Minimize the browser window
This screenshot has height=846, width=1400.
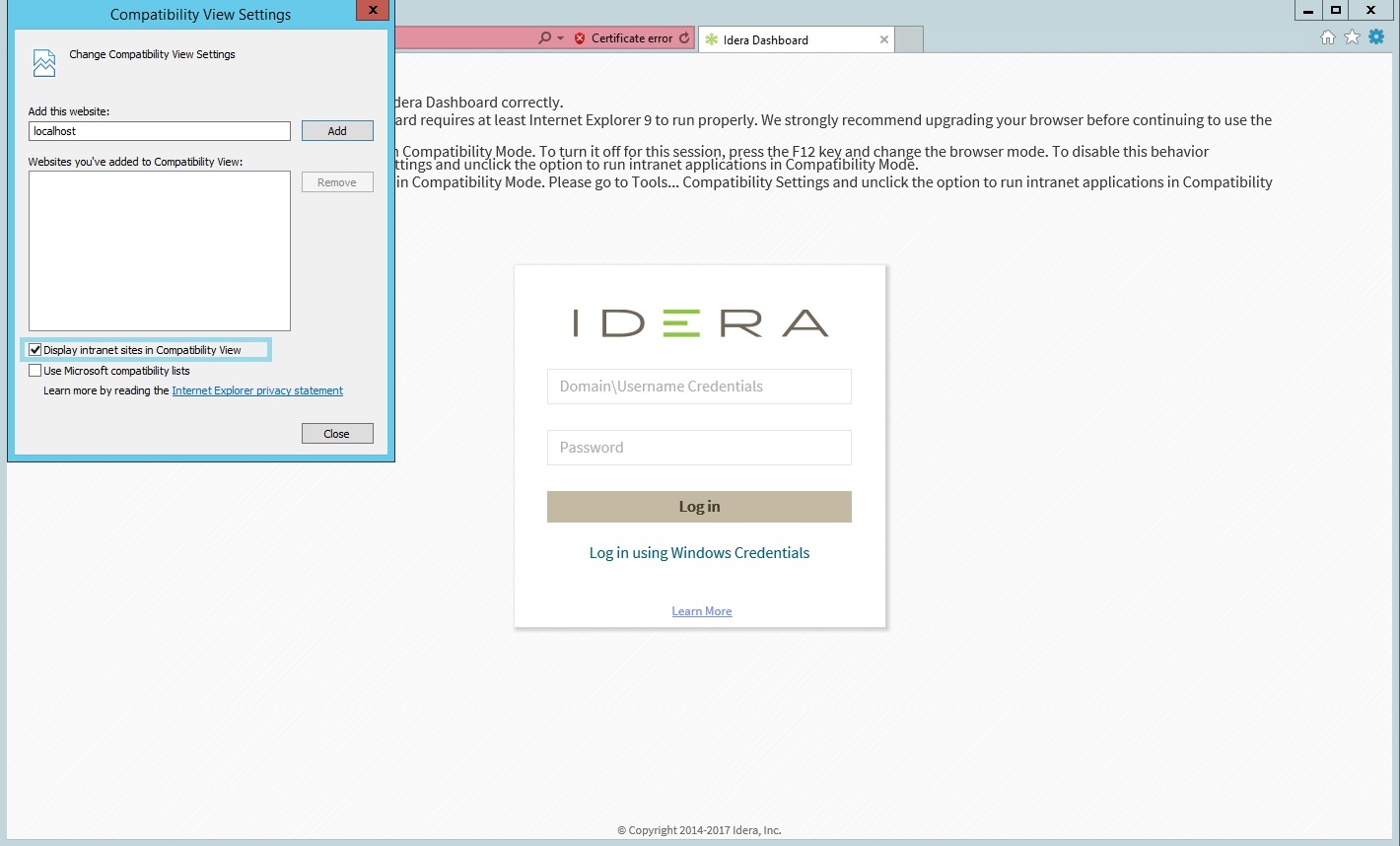[x=1308, y=10]
